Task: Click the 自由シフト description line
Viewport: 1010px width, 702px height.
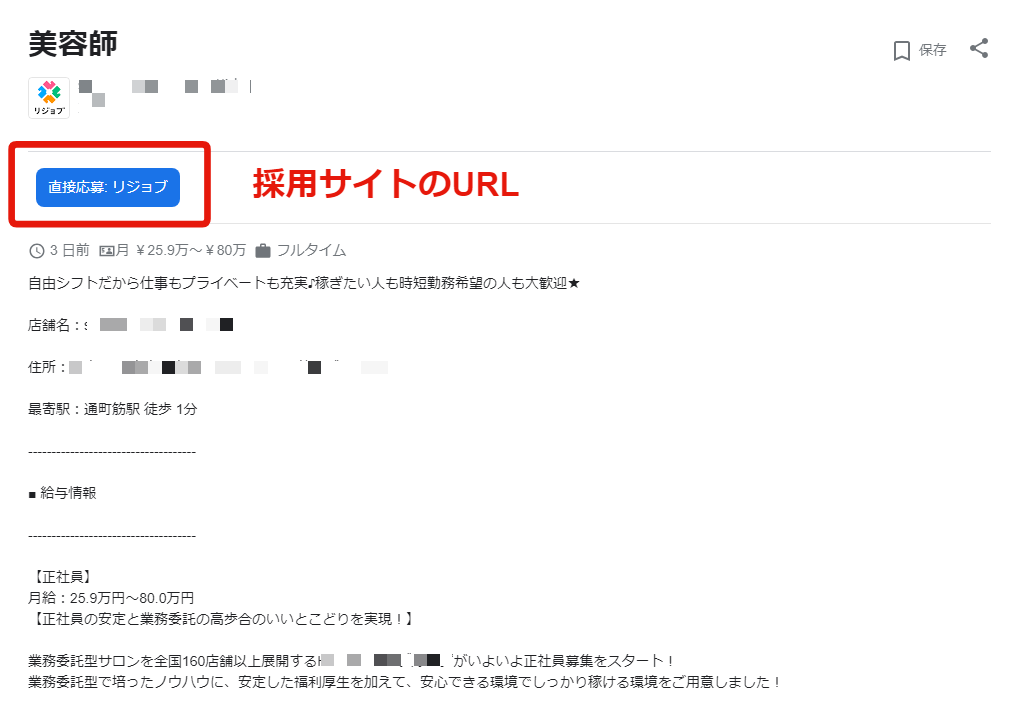Action: click(304, 283)
